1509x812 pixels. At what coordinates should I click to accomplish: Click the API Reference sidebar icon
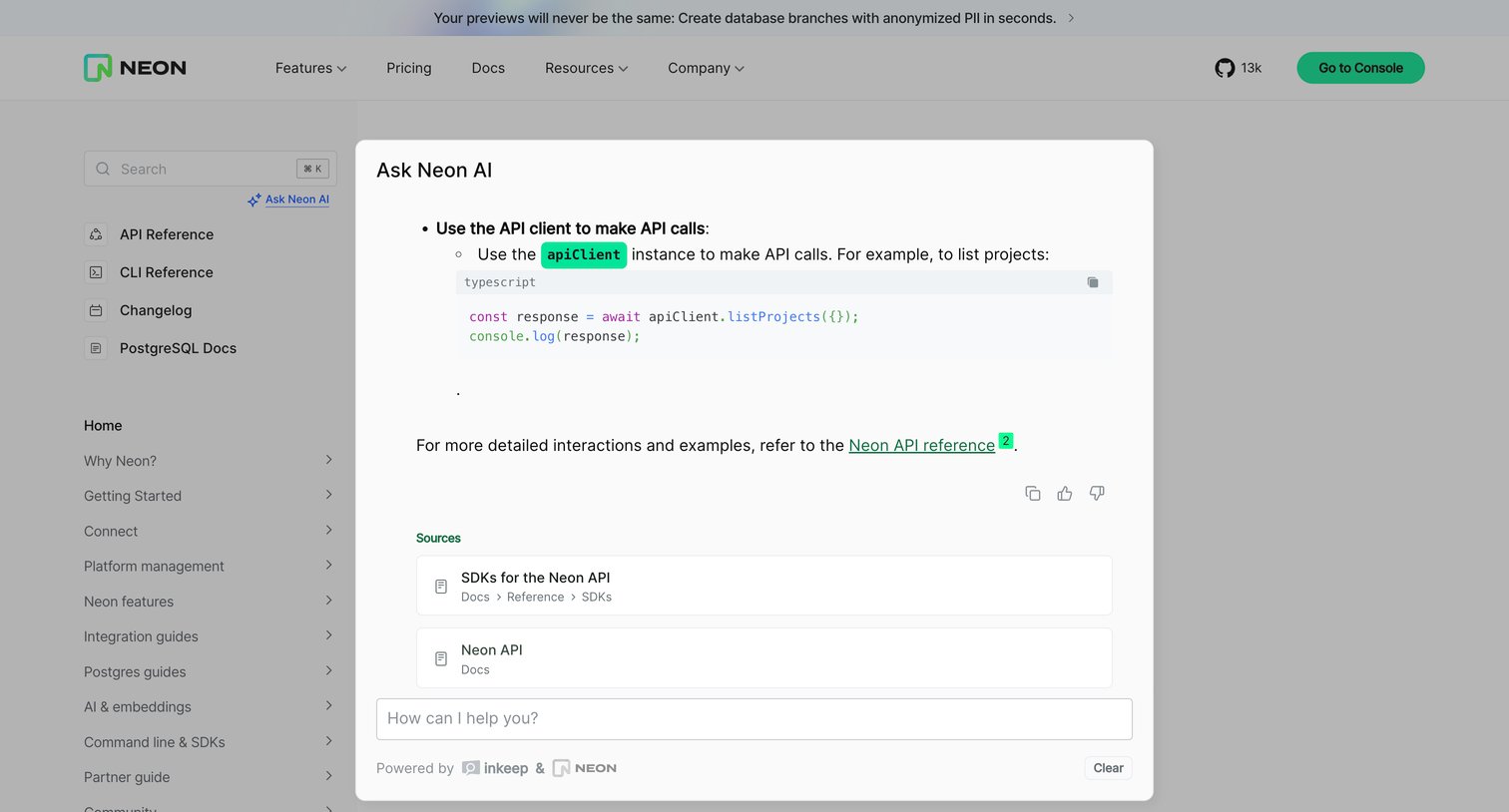tap(96, 234)
